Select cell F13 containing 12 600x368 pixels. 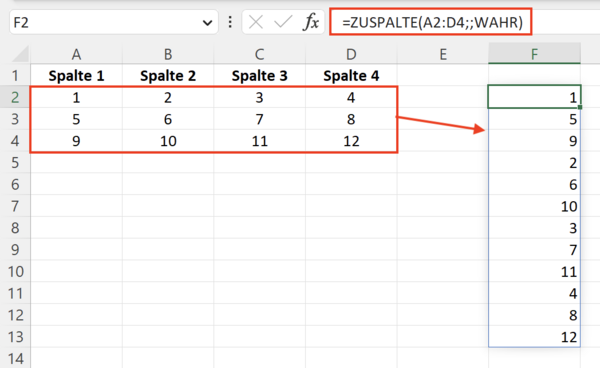point(534,337)
